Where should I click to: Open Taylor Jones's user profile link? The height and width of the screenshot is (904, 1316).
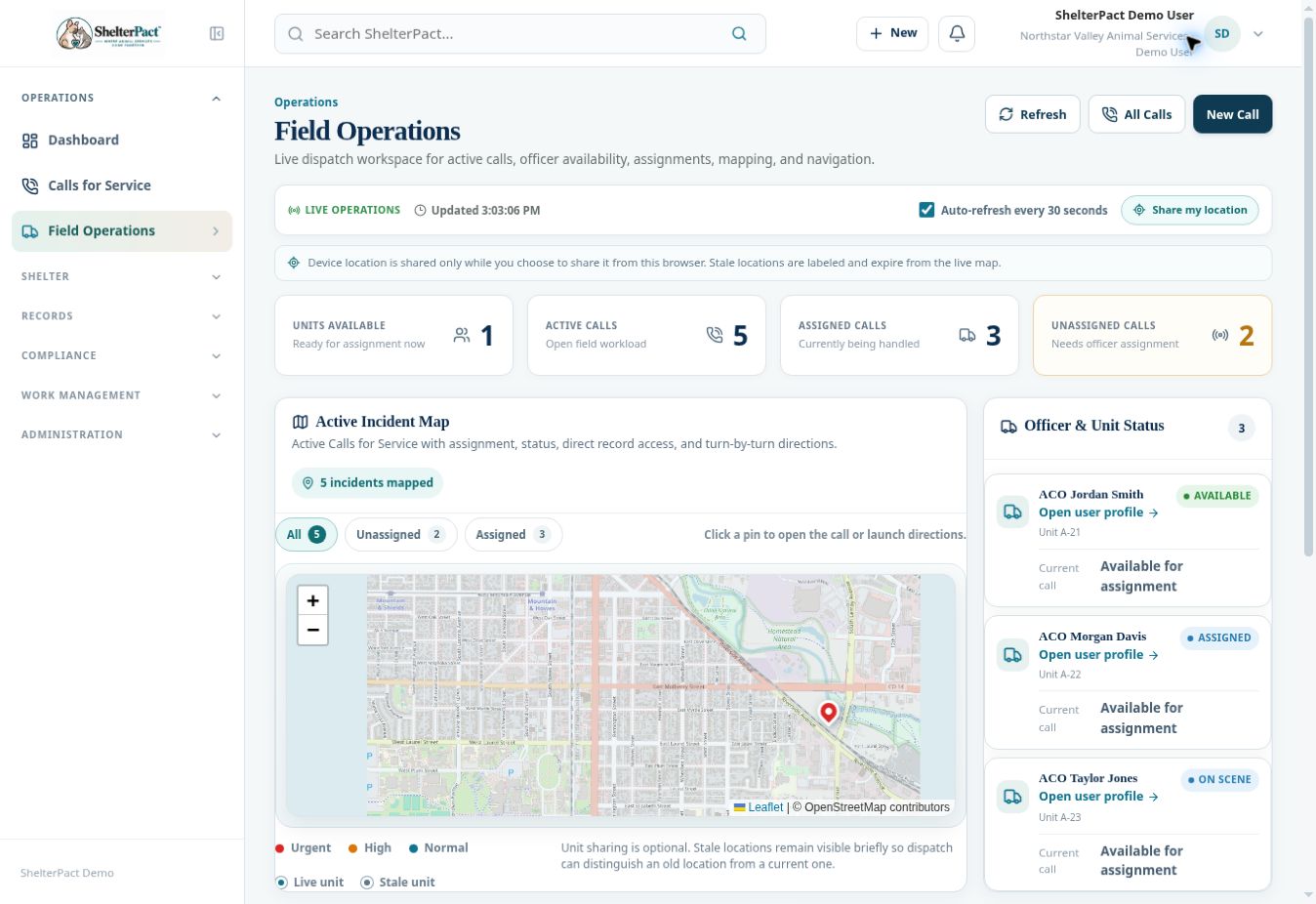click(x=1098, y=797)
